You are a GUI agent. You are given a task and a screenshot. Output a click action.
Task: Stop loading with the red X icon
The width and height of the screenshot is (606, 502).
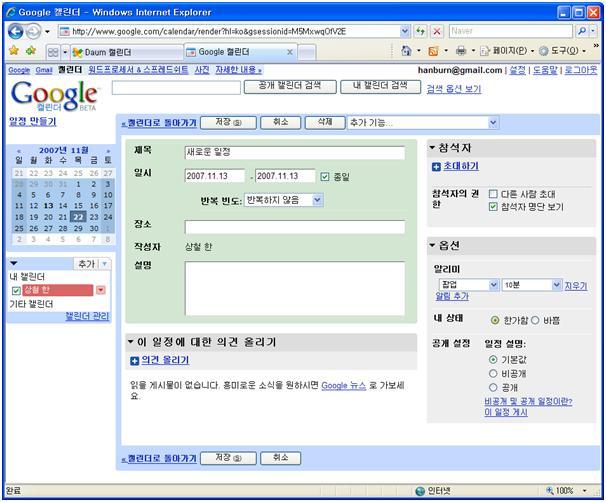(x=437, y=31)
